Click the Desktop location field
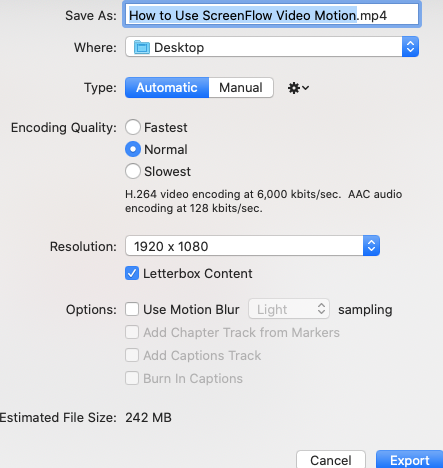 [272, 47]
